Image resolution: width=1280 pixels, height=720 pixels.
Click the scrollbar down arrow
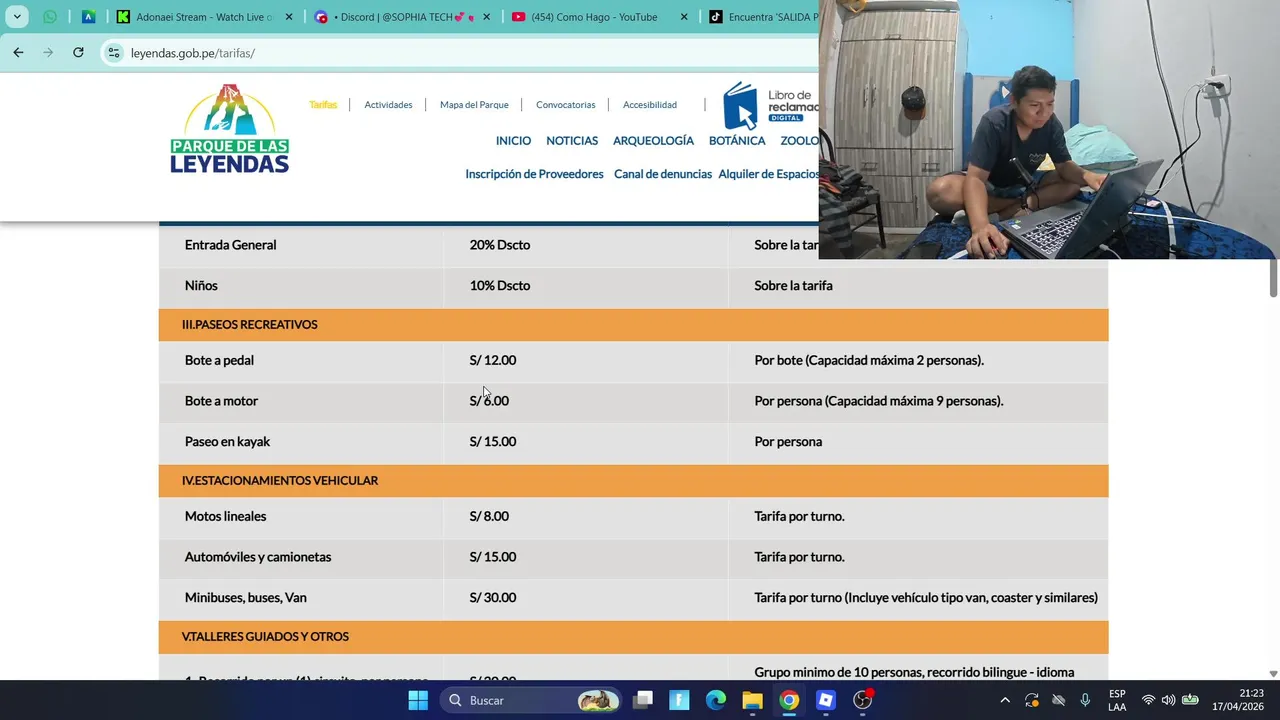1273,674
